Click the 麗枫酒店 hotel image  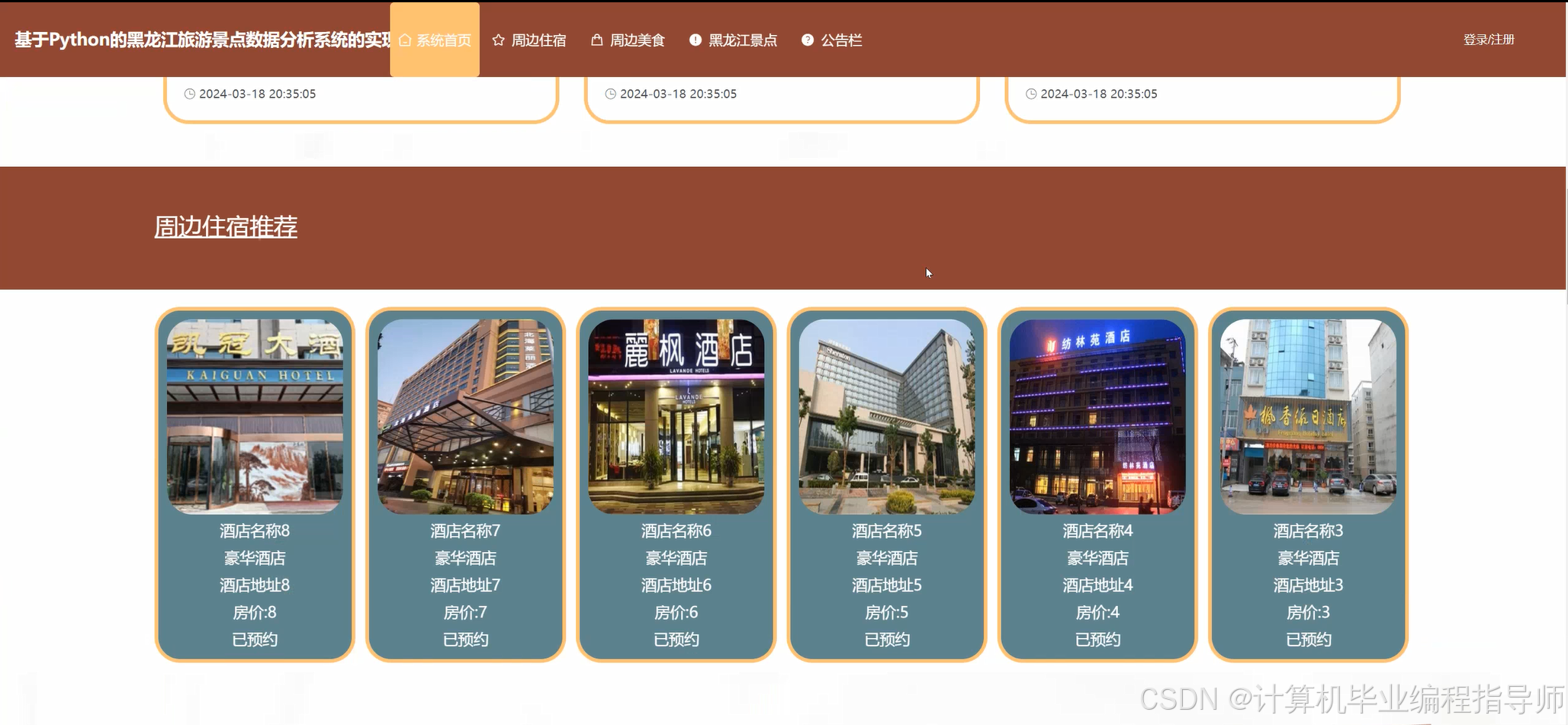[676, 415]
